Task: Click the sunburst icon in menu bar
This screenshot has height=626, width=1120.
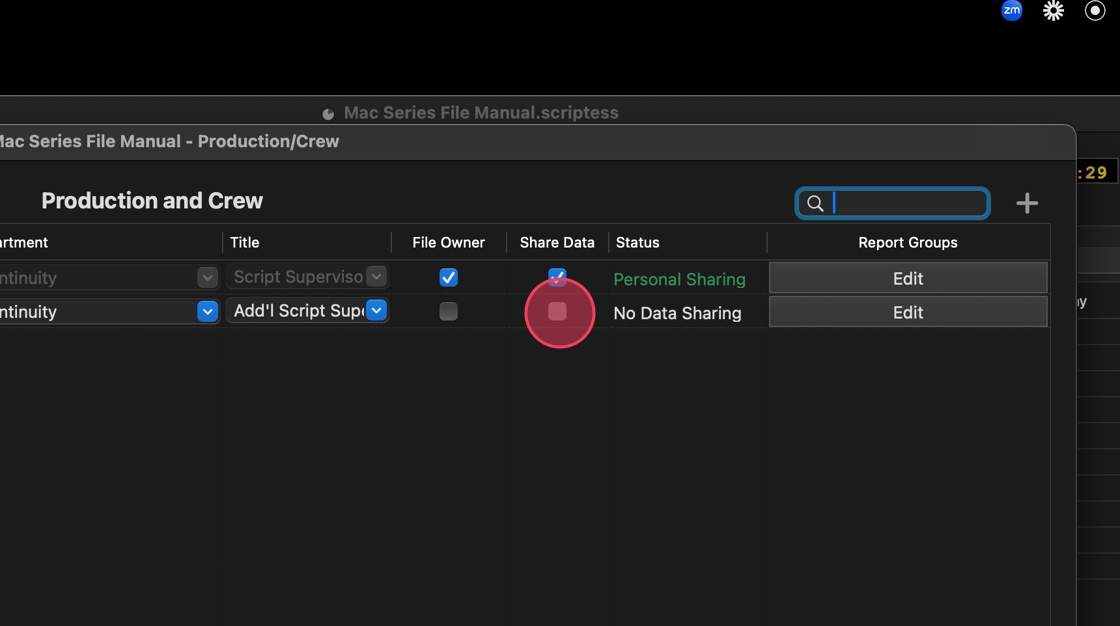Action: tap(1053, 11)
